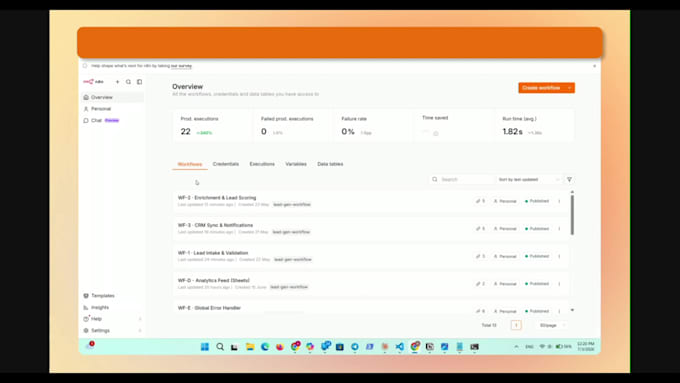Follow the 'our survey' link in the banner
This screenshot has height=383, width=680.
(x=181, y=66)
